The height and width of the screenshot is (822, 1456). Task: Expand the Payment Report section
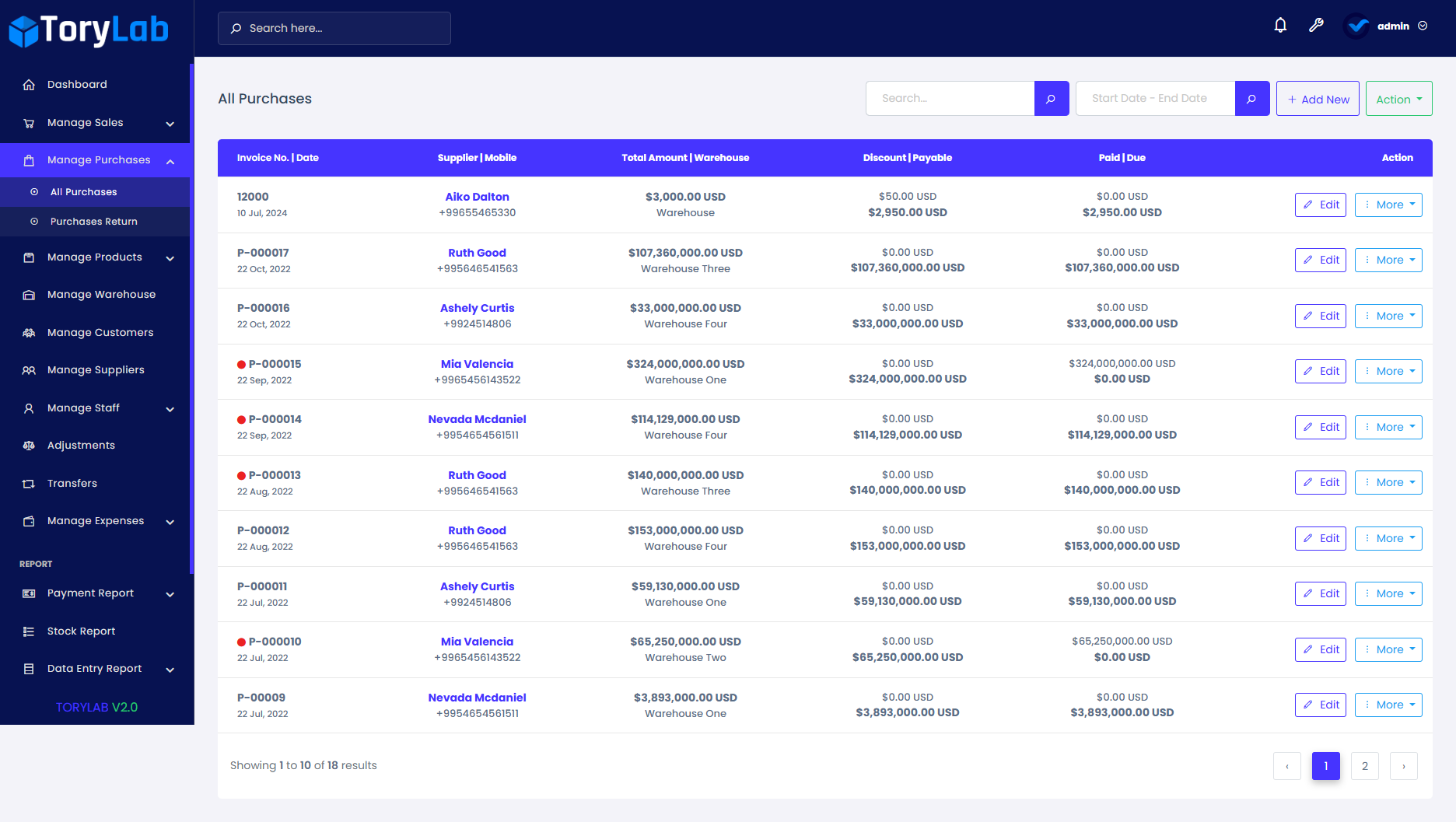90,593
